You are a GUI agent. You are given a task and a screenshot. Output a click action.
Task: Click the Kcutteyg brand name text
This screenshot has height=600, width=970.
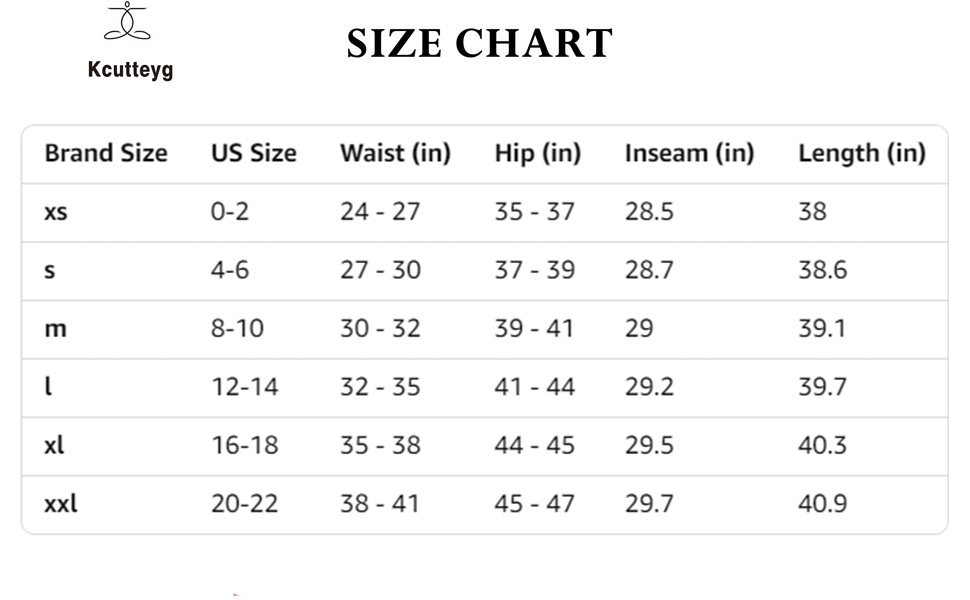click(128, 70)
